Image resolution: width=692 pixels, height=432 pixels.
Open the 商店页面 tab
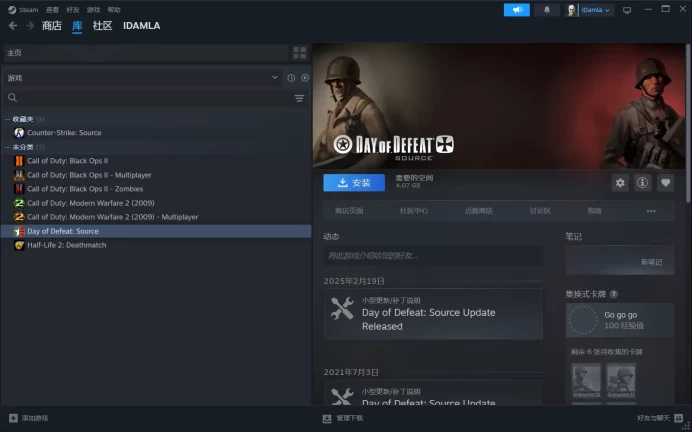pyautogui.click(x=349, y=211)
